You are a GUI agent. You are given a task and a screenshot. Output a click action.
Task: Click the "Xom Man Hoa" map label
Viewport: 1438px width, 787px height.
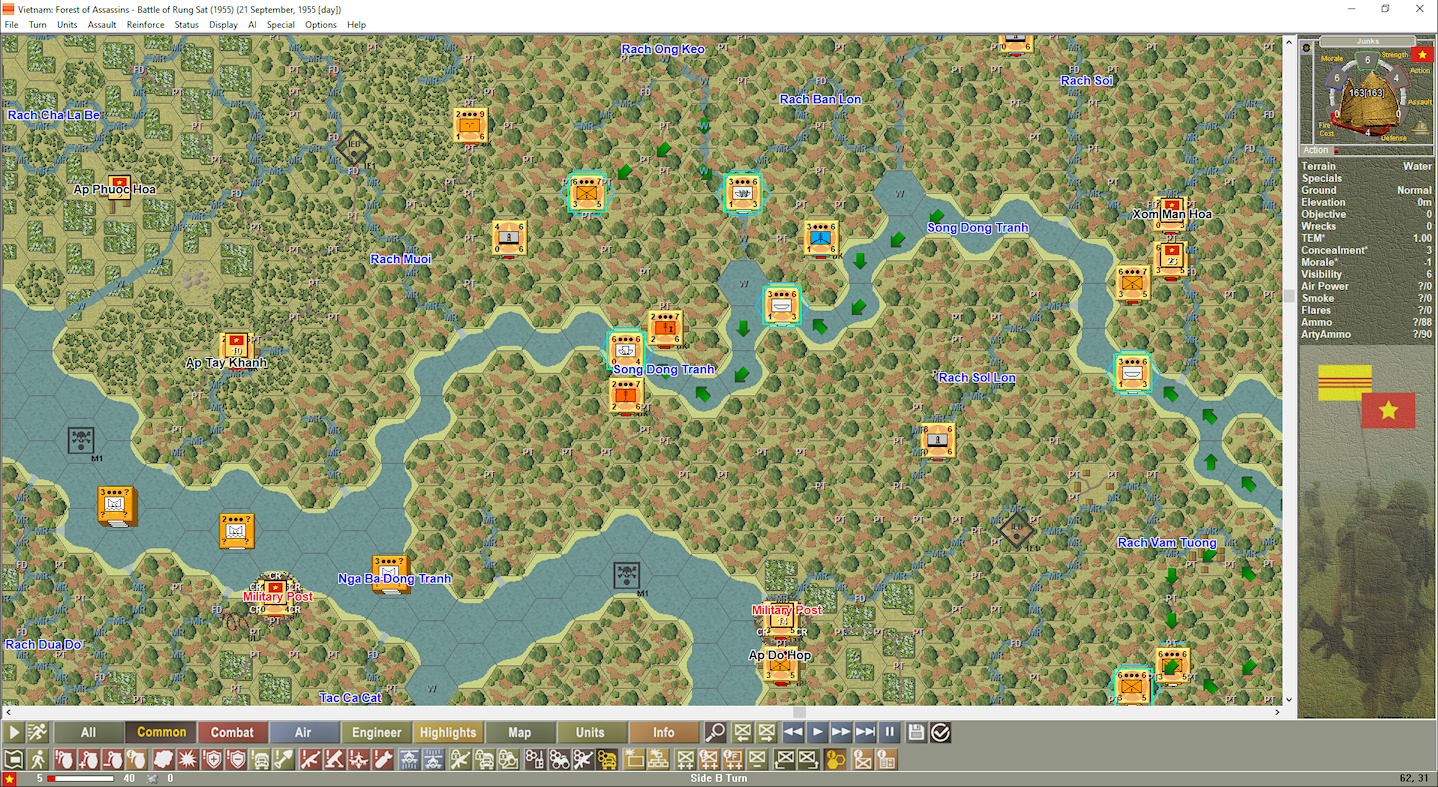click(1172, 214)
